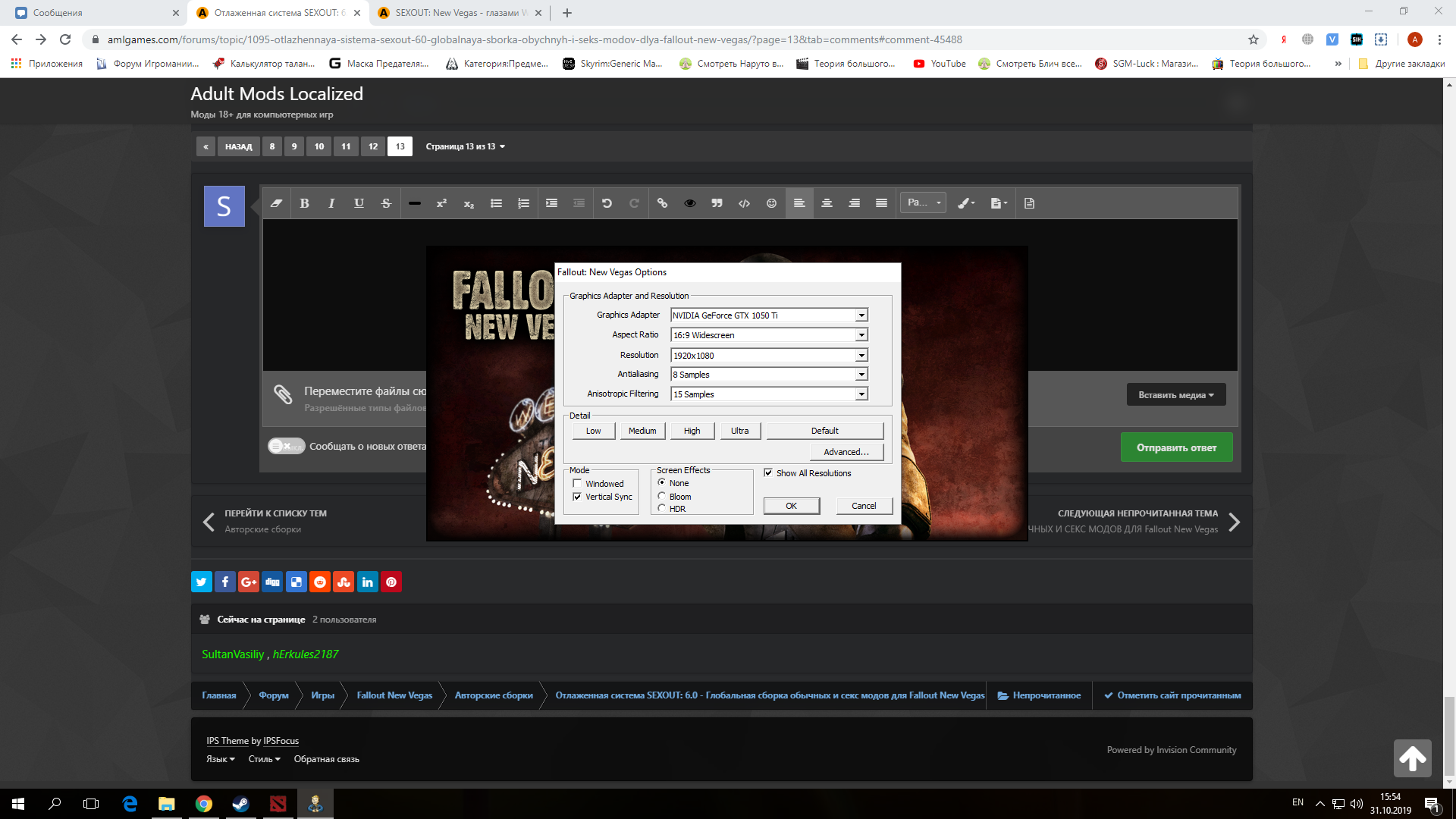This screenshot has width=1456, height=819.
Task: Click the undo icon in the editor
Action: coord(607,203)
